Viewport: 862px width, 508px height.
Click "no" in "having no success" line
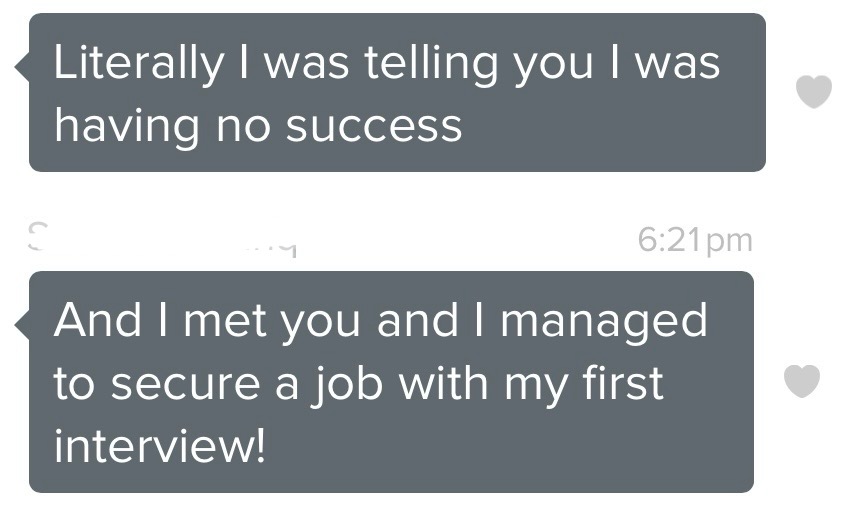coord(244,127)
